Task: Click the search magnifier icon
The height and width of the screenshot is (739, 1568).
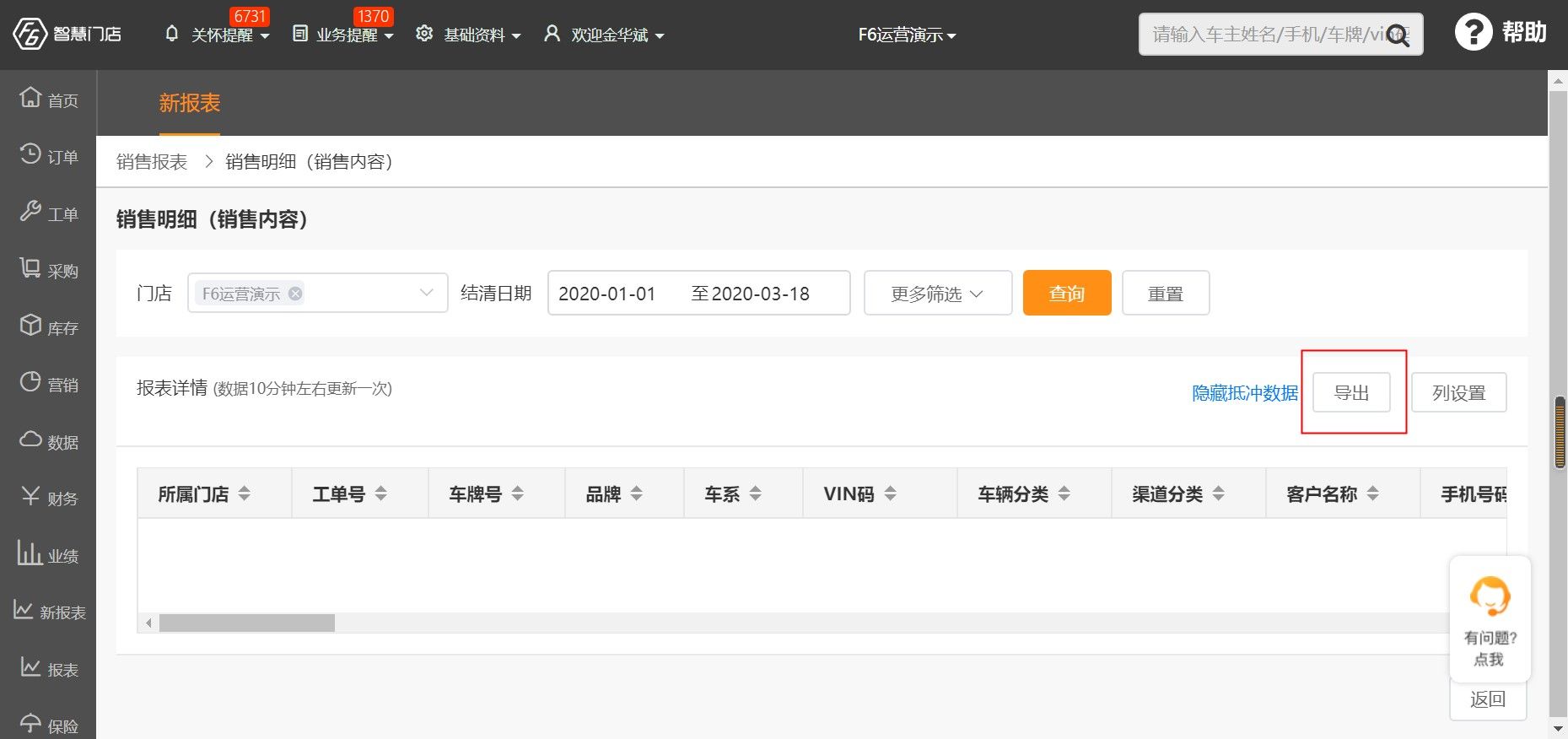Action: (x=1398, y=35)
